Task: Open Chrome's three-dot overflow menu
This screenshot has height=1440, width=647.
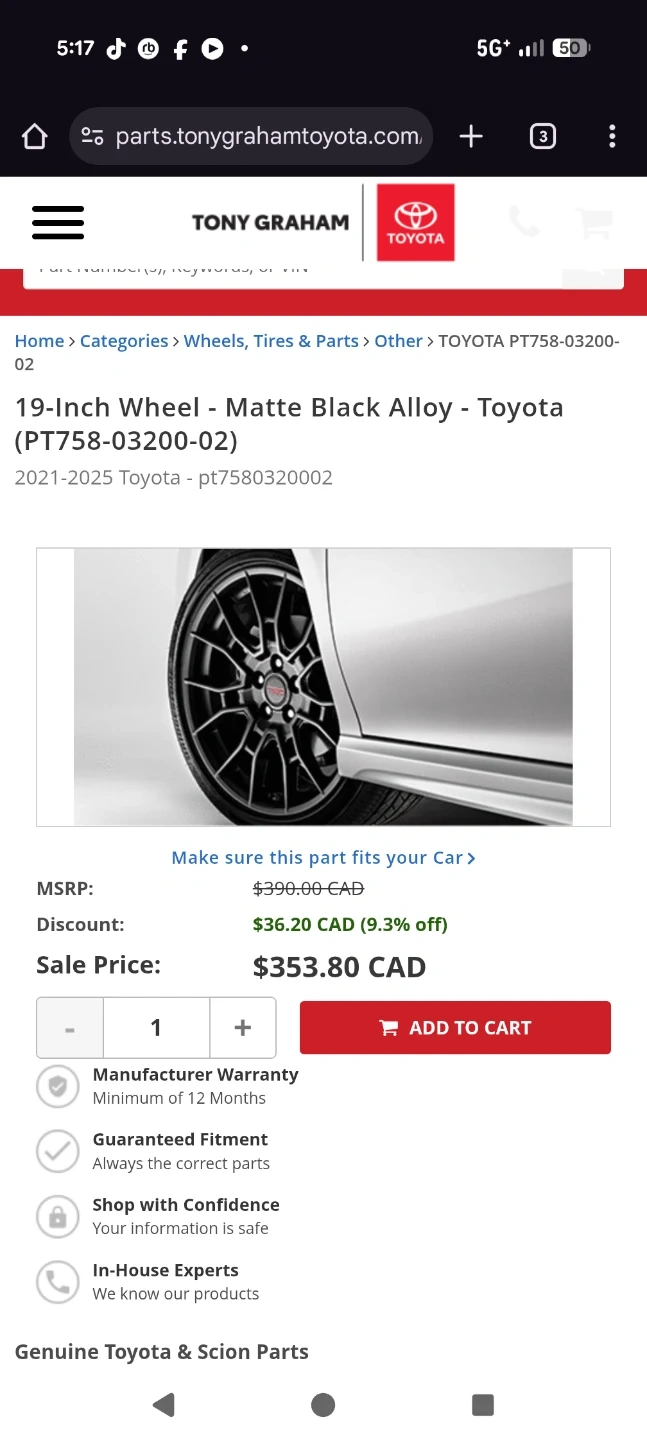Action: click(x=612, y=137)
